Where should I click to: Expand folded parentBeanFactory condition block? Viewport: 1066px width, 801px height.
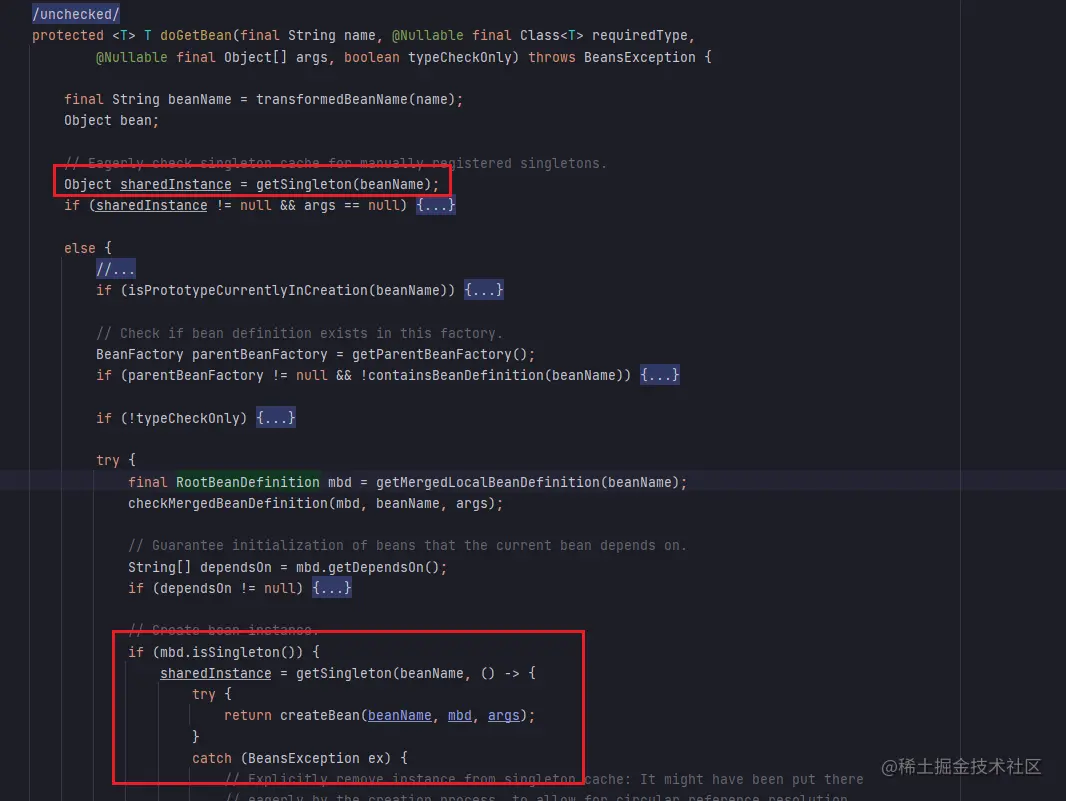pyautogui.click(x=659, y=375)
